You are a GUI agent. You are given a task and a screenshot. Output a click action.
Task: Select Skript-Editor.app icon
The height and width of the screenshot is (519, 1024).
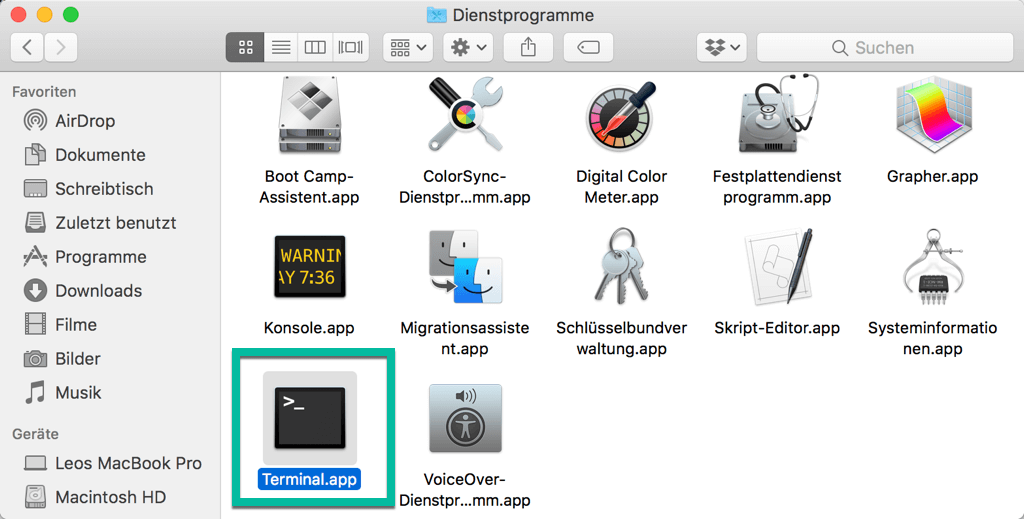[777, 267]
